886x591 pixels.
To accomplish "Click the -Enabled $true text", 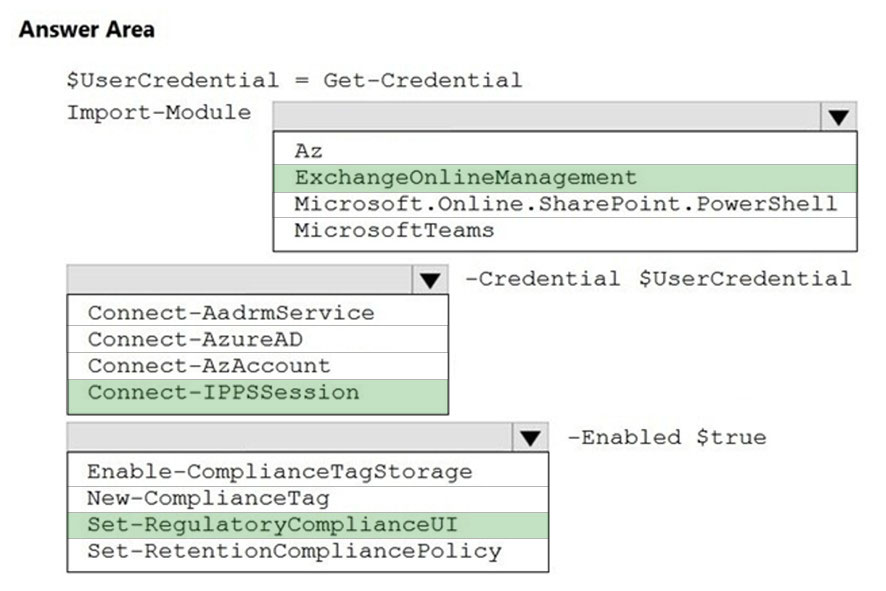I will (667, 437).
